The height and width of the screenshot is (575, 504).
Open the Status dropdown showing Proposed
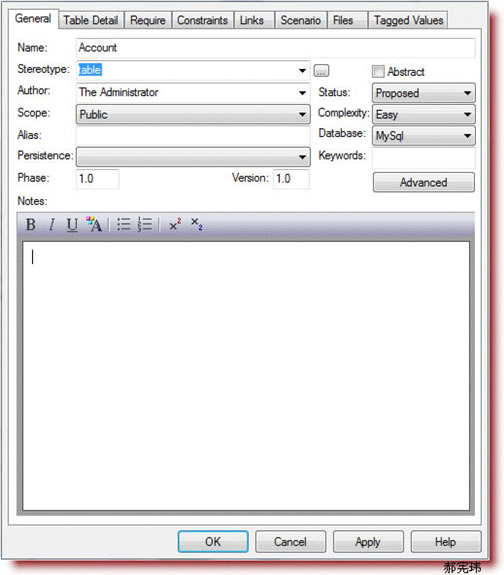tap(424, 93)
